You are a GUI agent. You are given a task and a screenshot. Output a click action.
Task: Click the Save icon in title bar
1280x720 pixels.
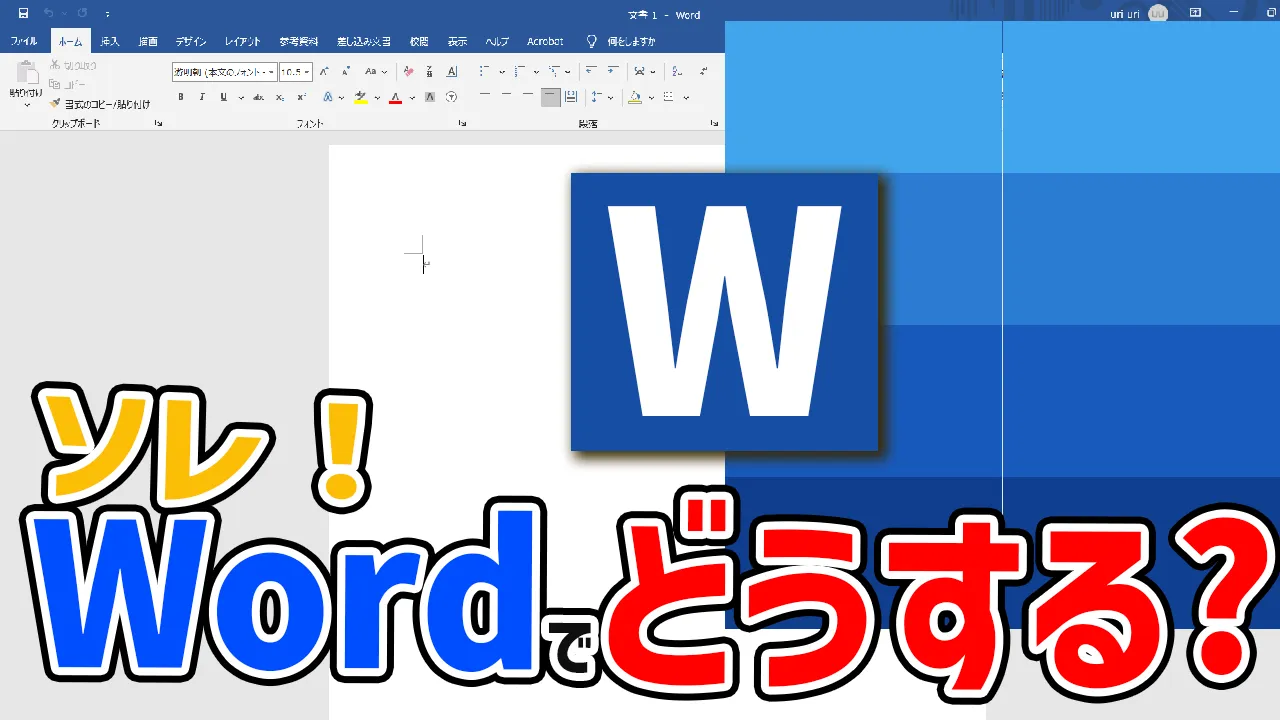click(x=23, y=14)
